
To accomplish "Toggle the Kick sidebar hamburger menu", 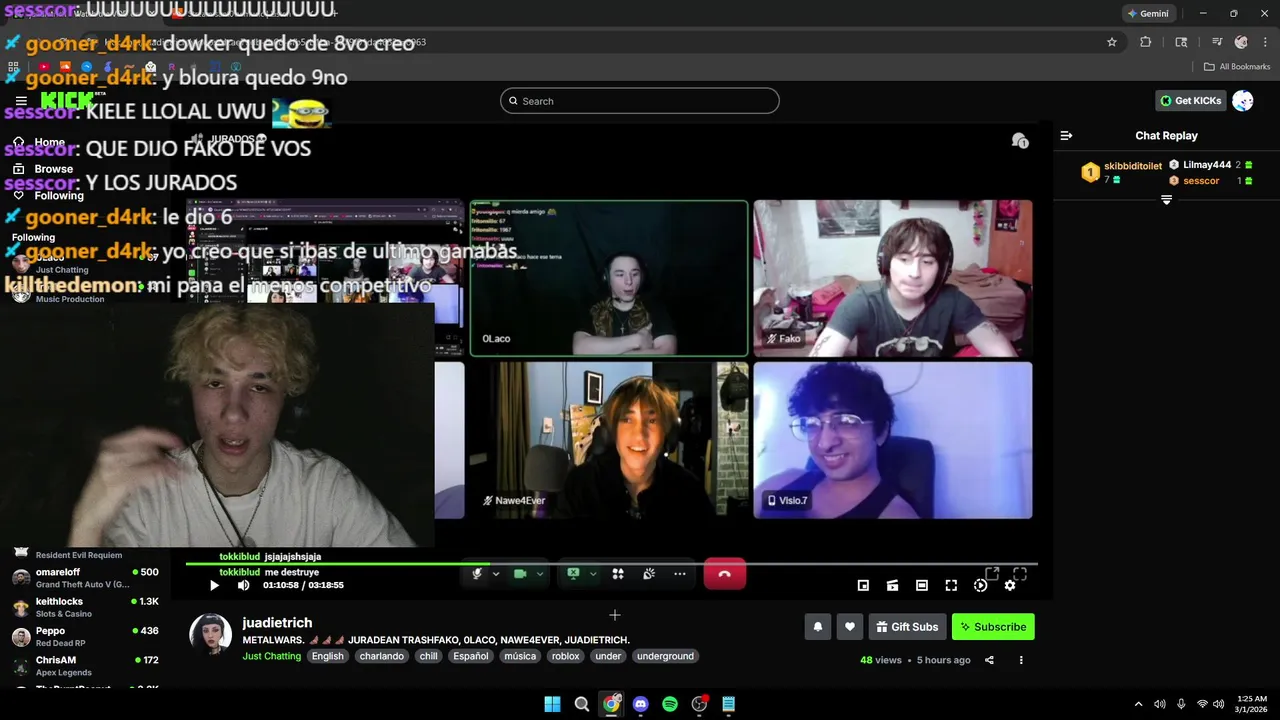I will (x=21, y=101).
